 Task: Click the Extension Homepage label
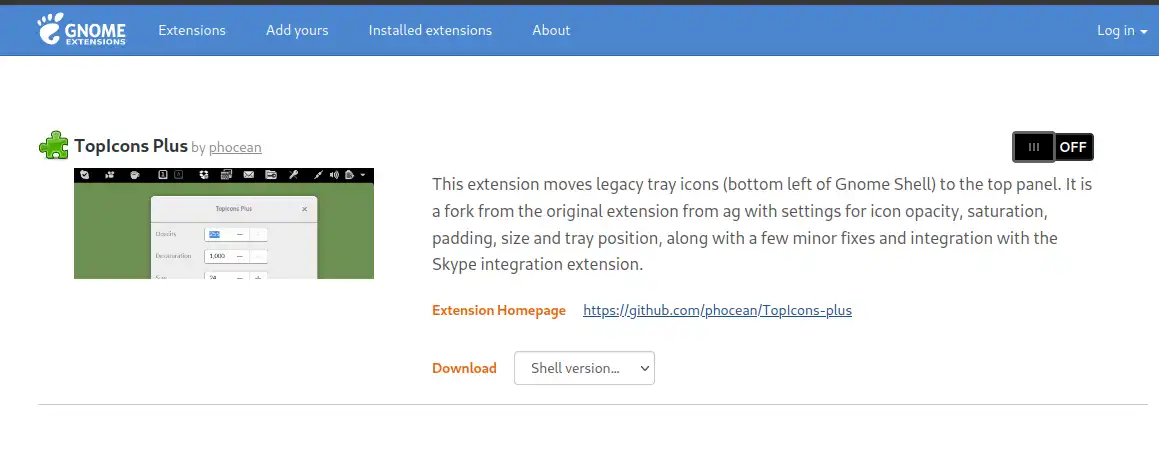pyautogui.click(x=499, y=310)
